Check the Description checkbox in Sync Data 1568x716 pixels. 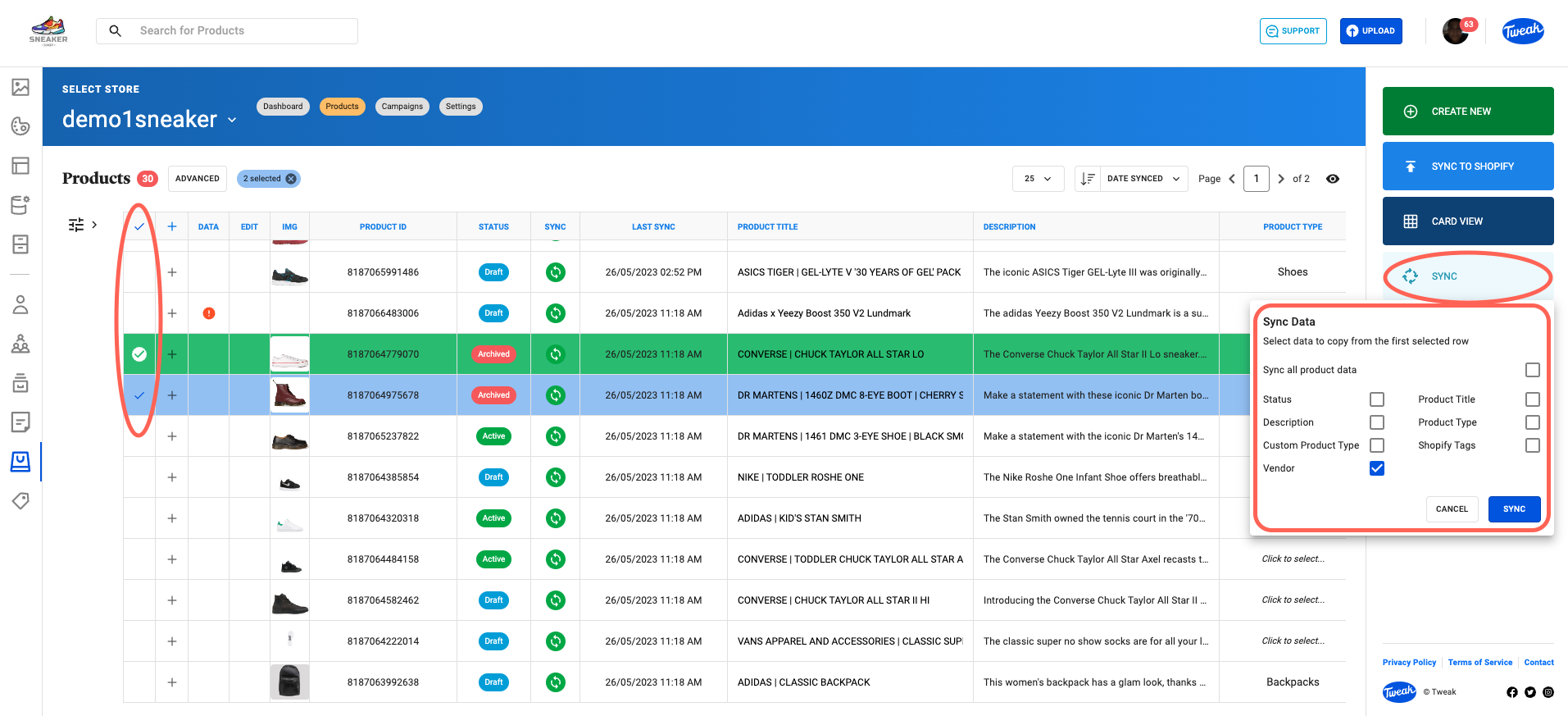pos(1377,422)
